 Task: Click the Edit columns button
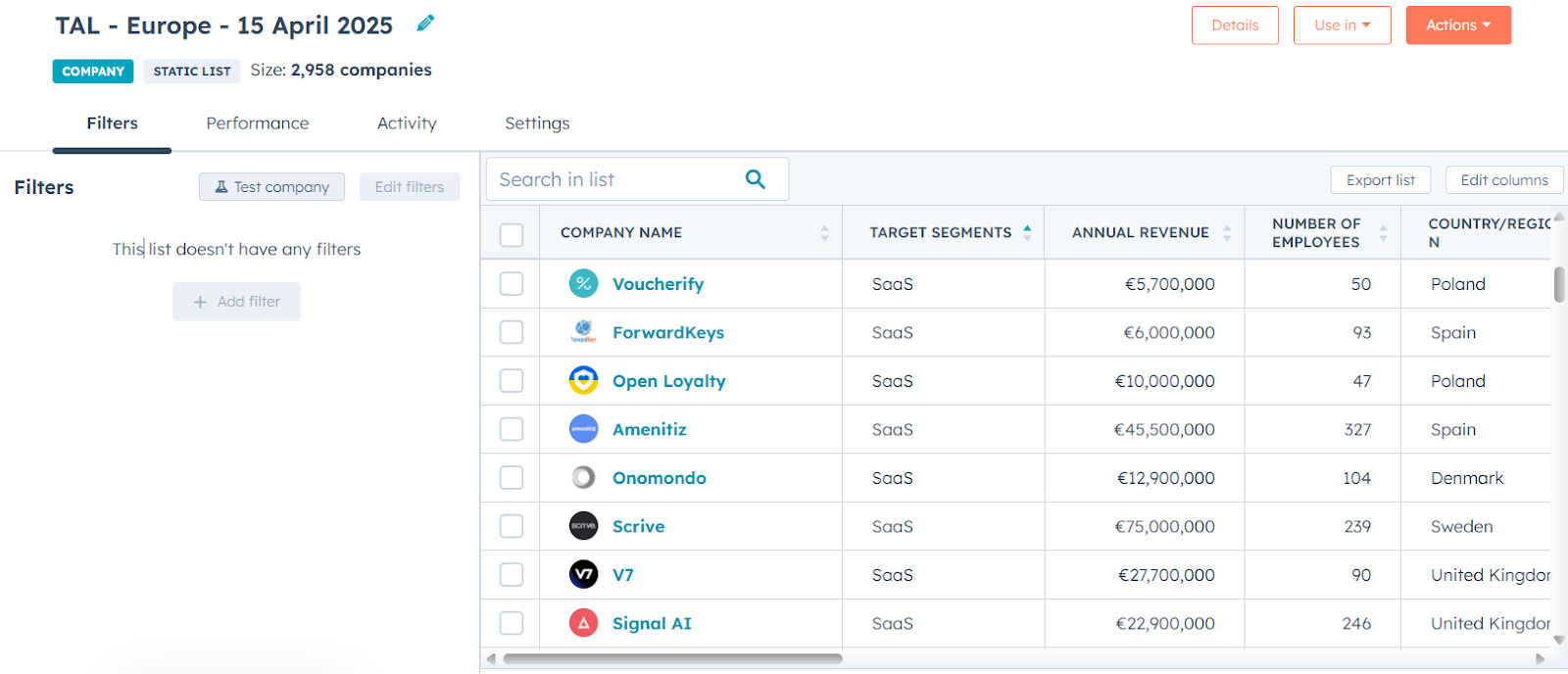coord(1504,180)
